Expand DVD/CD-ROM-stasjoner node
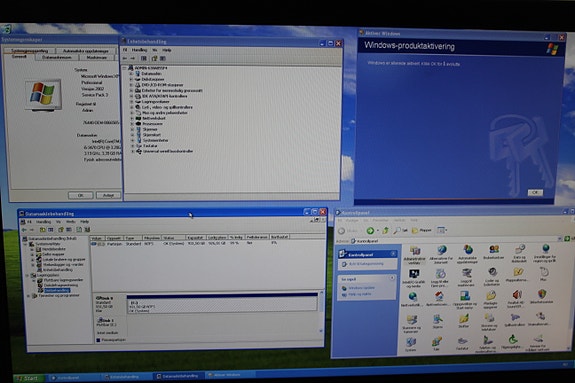Viewport: 575px width, 383px height. click(x=131, y=85)
